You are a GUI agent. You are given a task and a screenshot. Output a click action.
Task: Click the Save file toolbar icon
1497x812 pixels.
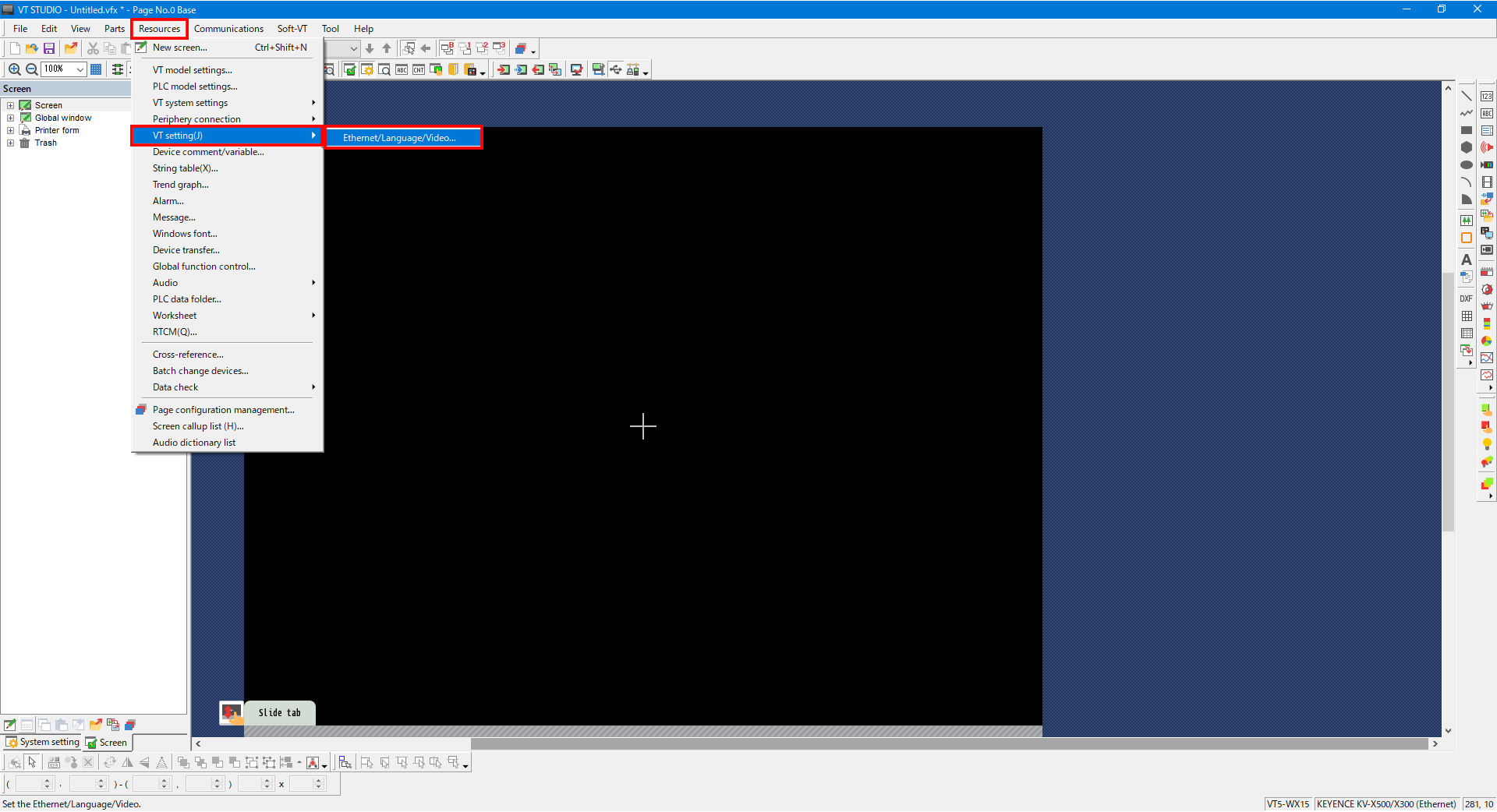[48, 48]
